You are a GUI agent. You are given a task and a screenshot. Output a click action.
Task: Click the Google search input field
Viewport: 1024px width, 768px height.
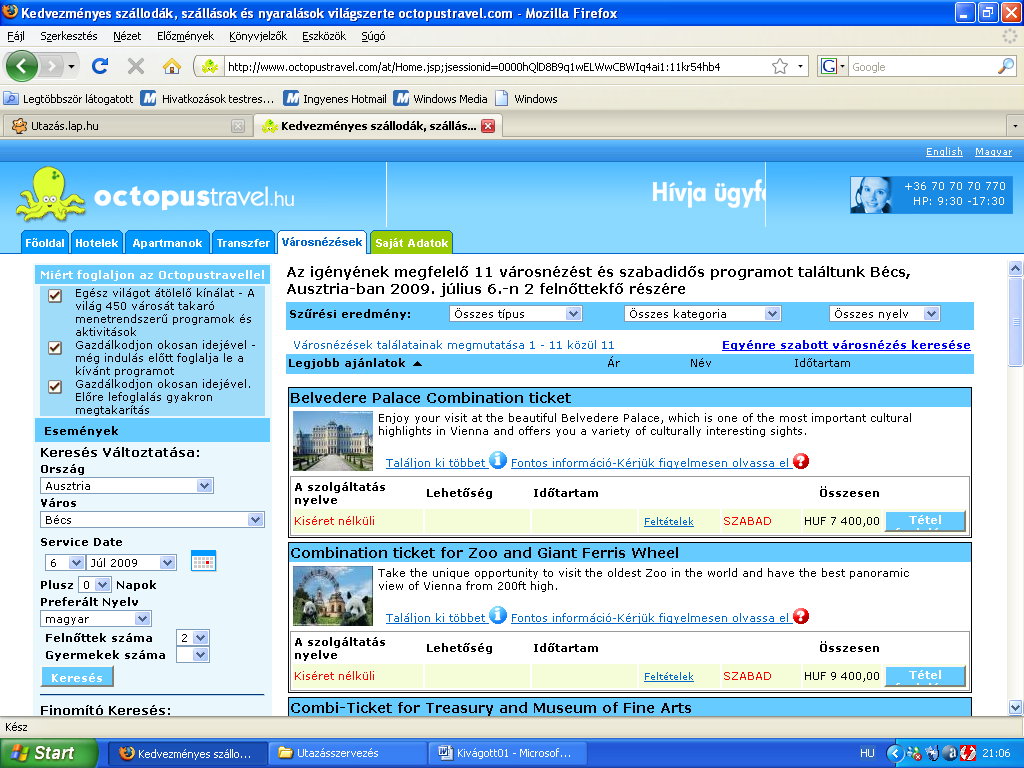(x=922, y=67)
